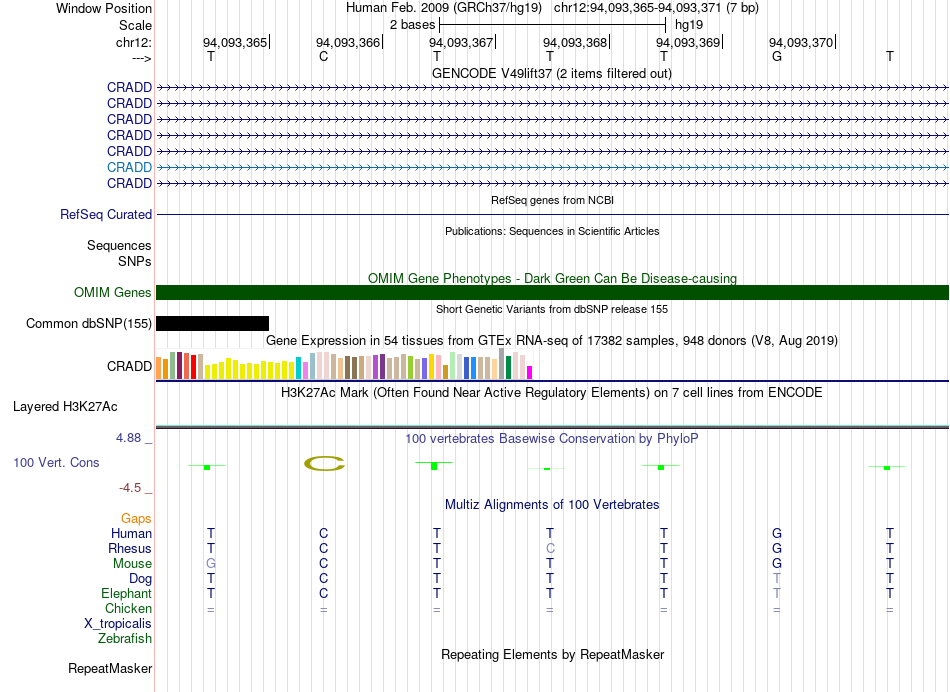Click the SNPs track label
Viewport: 950px width, 692px height.
click(135, 261)
